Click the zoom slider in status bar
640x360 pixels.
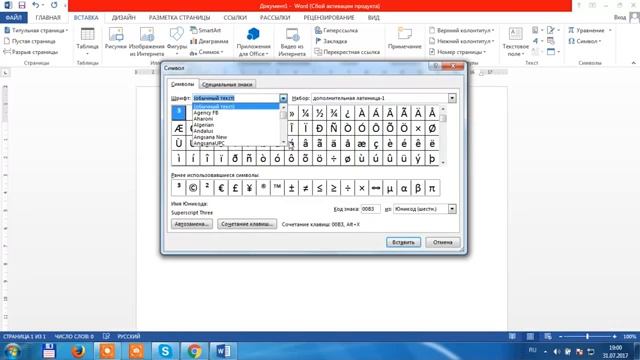tap(587, 336)
